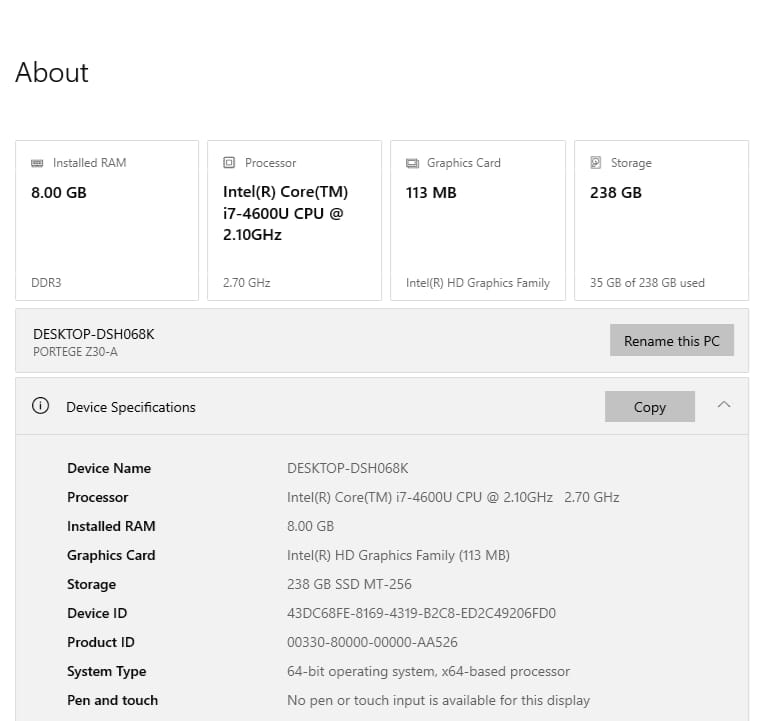The image size is (772, 721).
Task: Click the i7-4600U processor name in Processor card
Action: tap(285, 213)
